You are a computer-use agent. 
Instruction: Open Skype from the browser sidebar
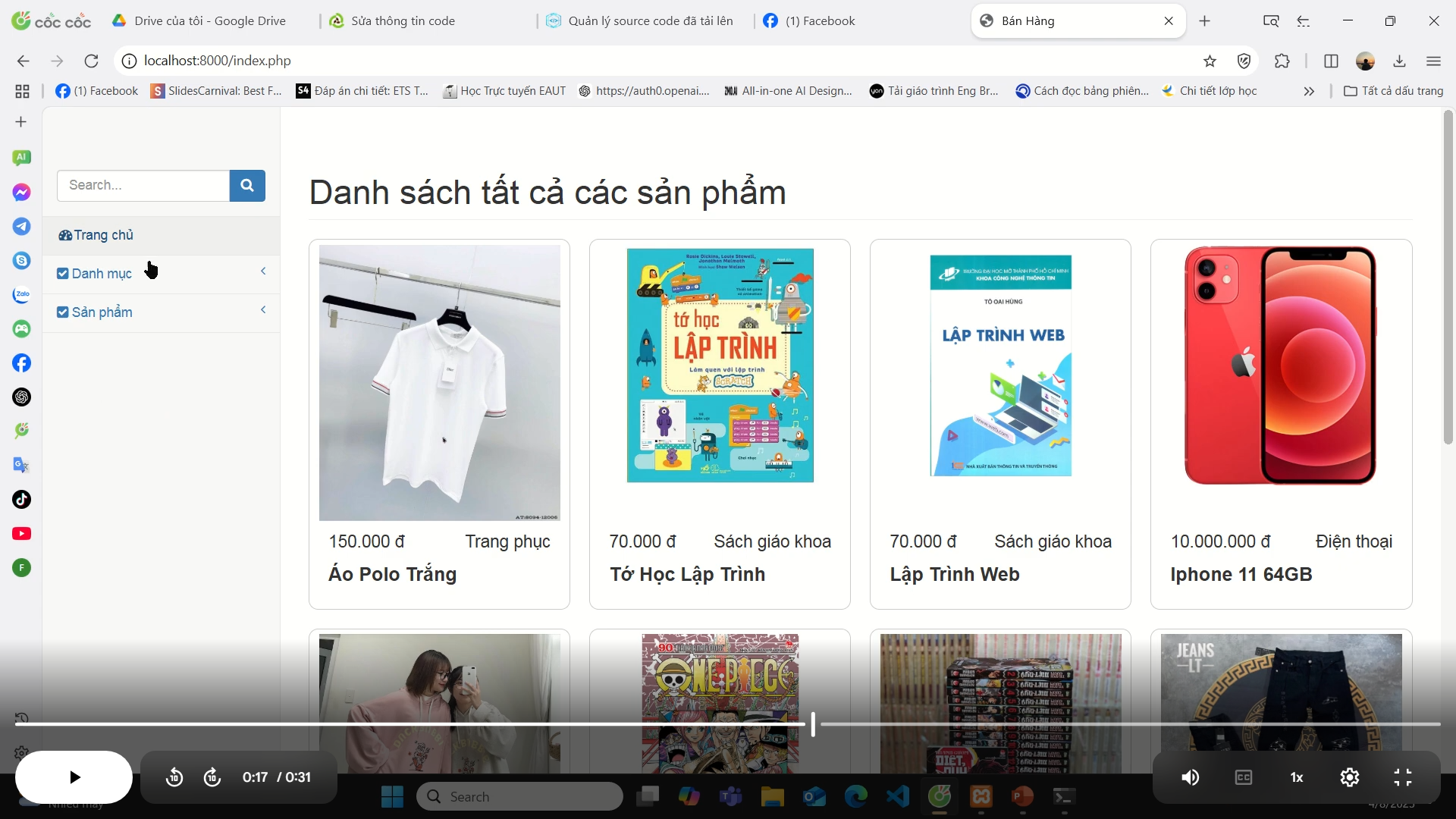coord(21,261)
